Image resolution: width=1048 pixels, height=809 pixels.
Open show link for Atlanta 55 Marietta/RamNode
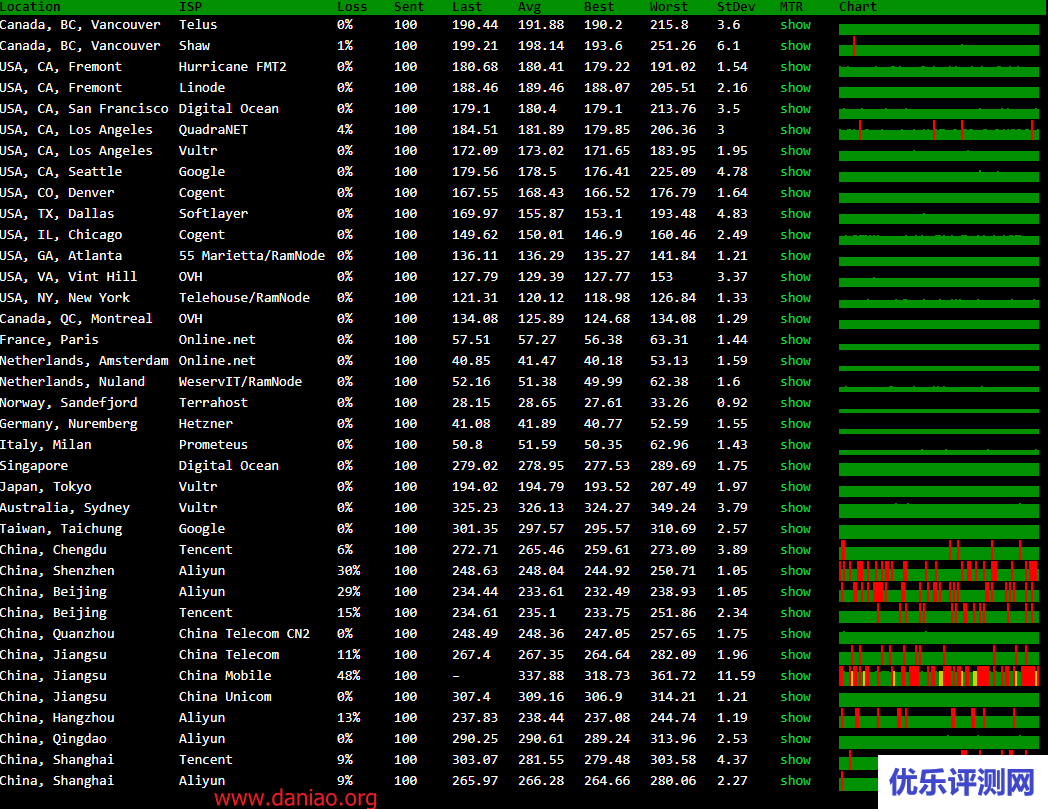coord(795,255)
